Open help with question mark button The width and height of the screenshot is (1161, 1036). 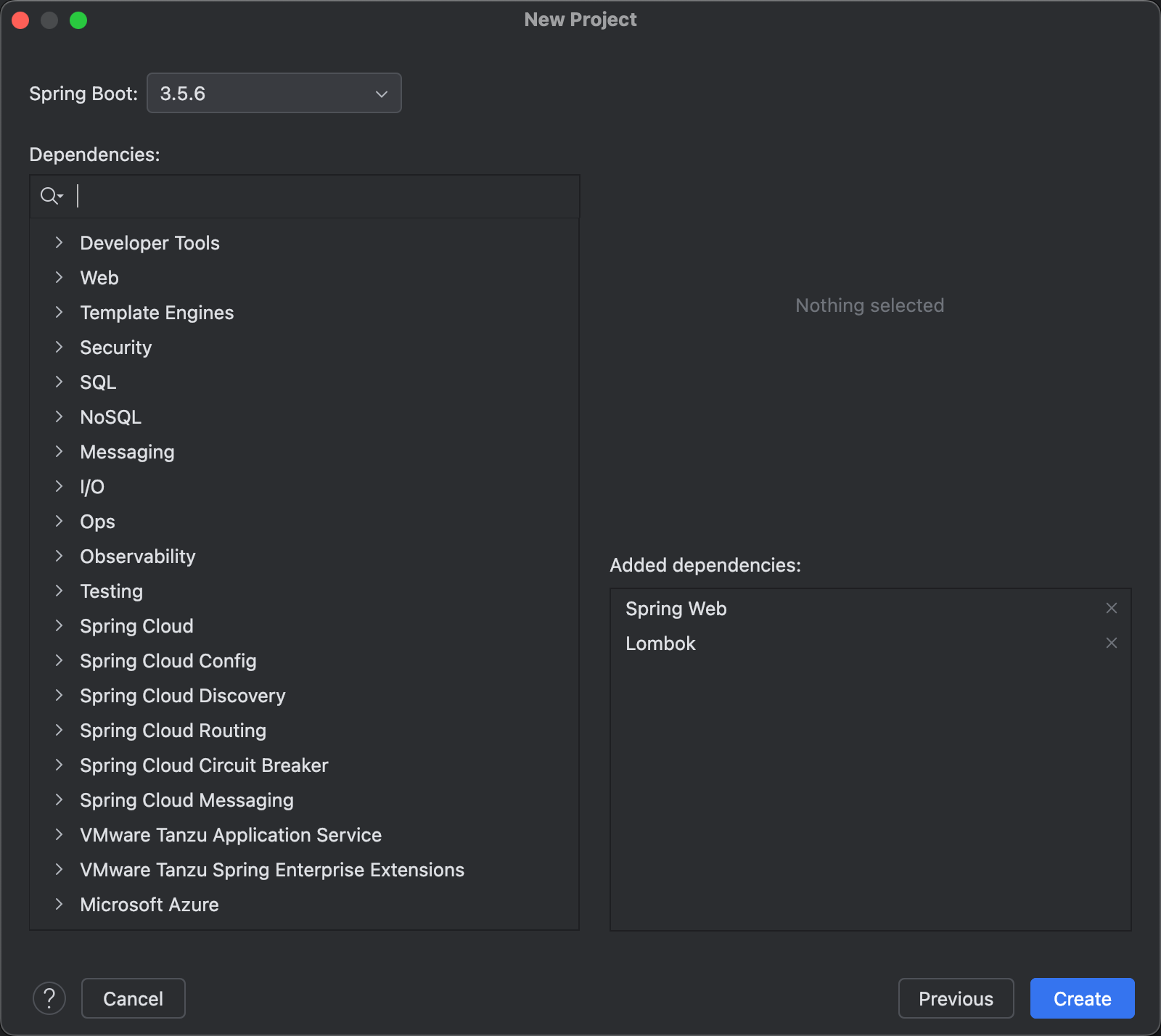pyautogui.click(x=49, y=998)
